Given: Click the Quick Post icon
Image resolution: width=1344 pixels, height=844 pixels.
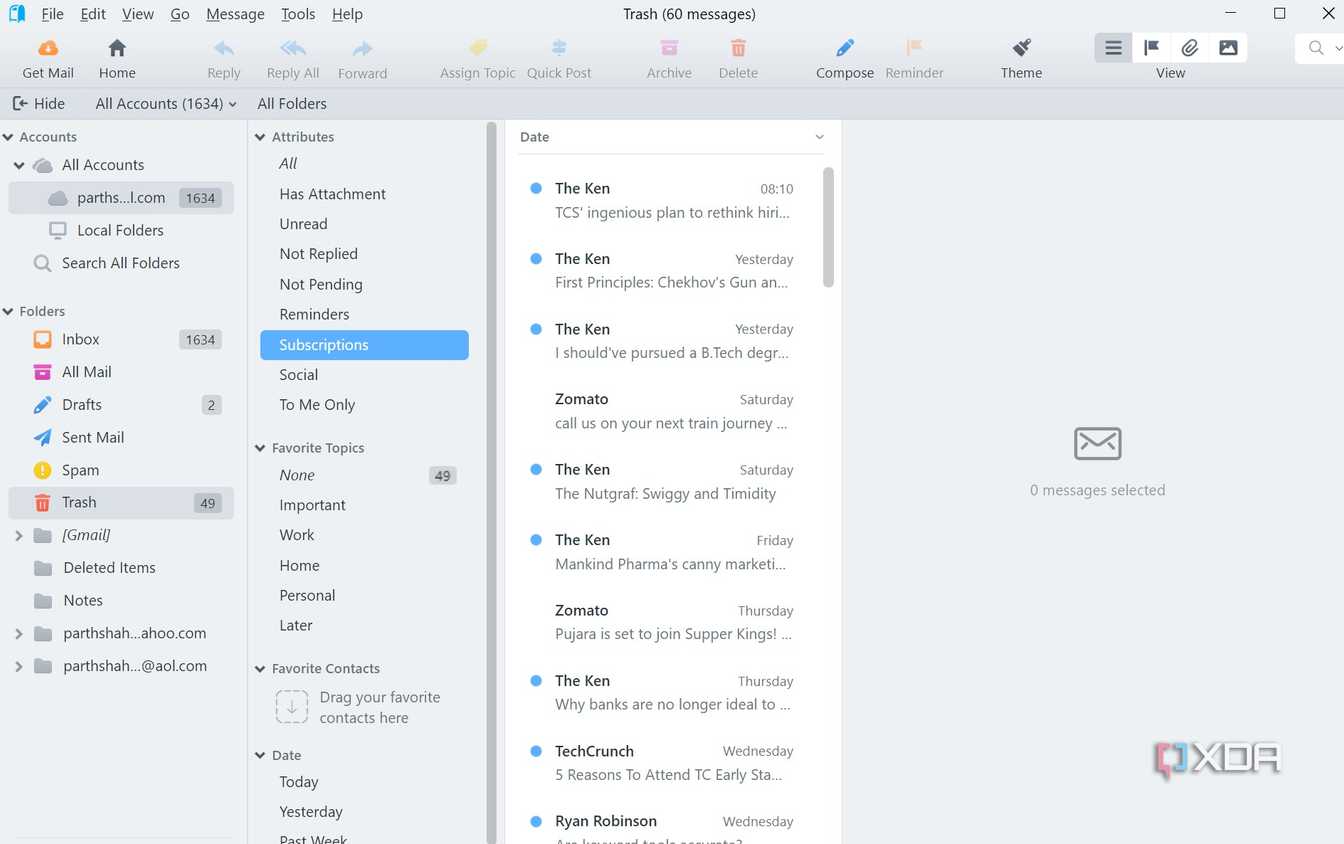Looking at the screenshot, I should (559, 48).
